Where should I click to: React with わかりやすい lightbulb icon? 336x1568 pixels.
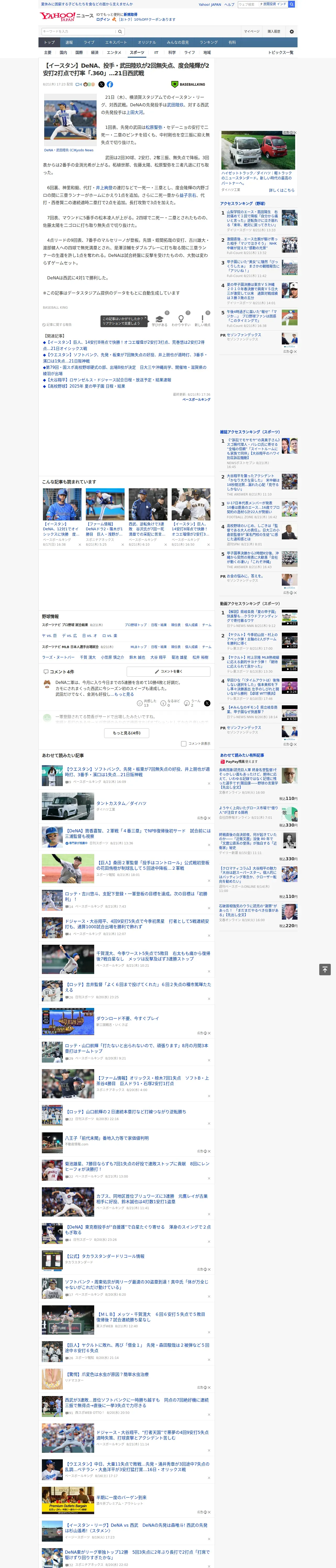(x=181, y=319)
